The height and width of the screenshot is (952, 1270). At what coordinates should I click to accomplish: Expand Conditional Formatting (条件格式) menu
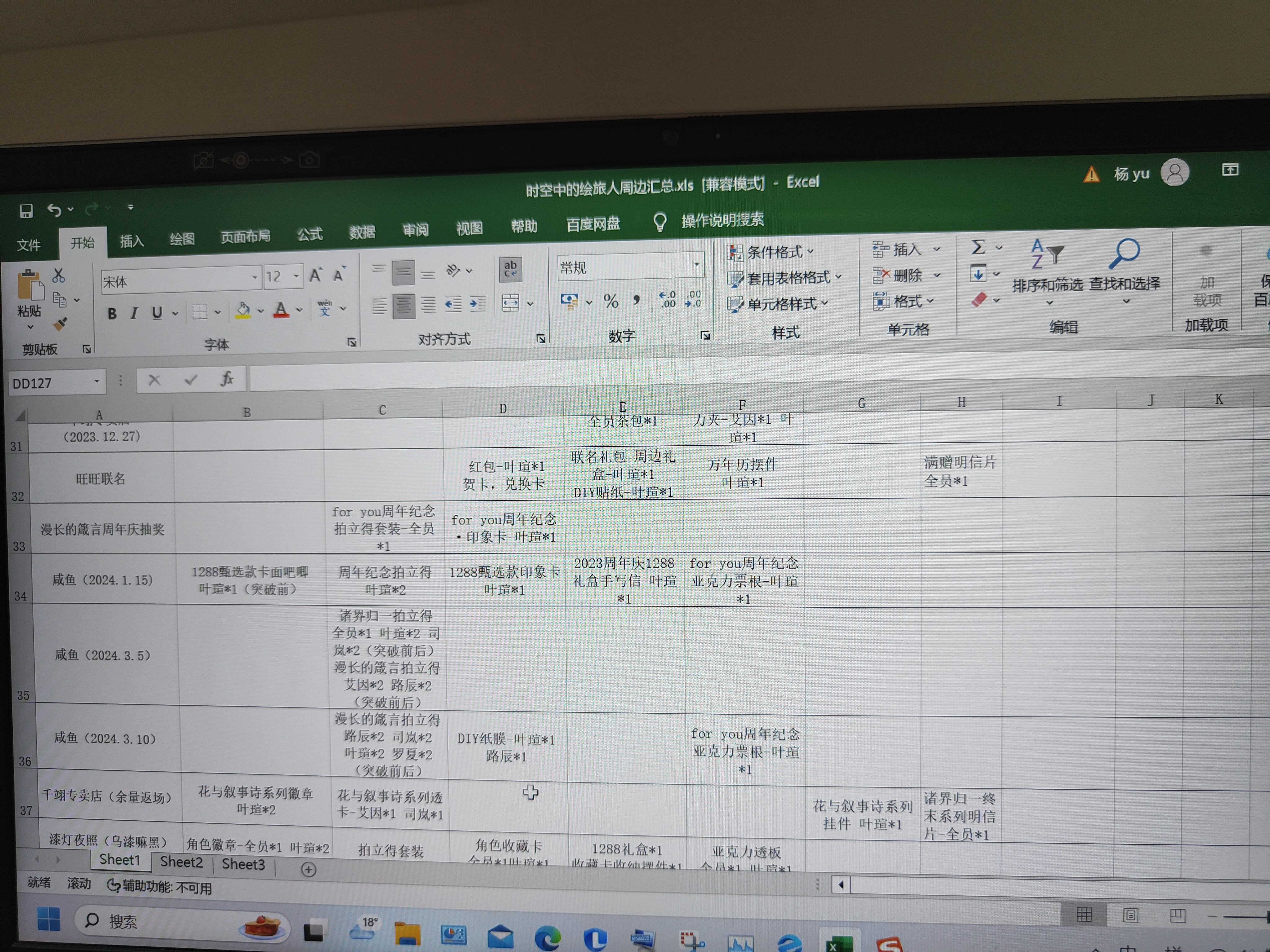[x=770, y=252]
